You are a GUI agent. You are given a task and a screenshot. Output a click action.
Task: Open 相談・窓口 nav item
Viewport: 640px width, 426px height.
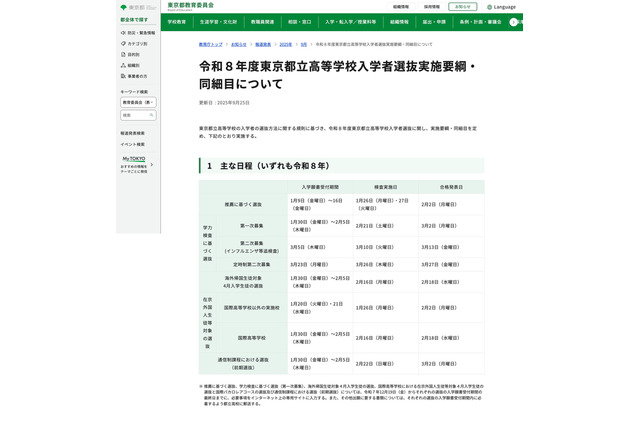point(300,22)
